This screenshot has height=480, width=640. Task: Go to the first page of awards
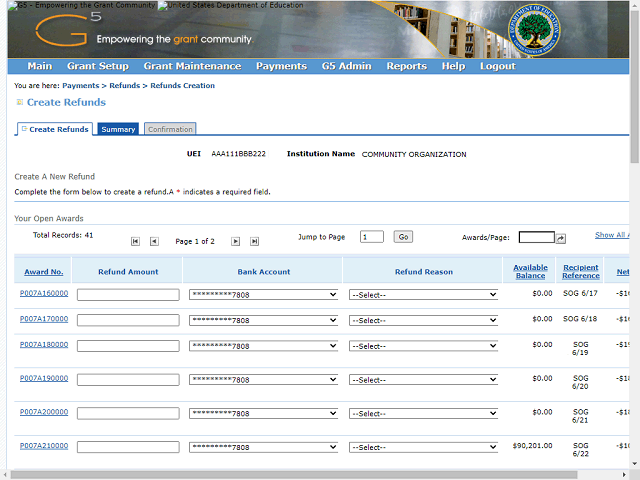tap(136, 241)
